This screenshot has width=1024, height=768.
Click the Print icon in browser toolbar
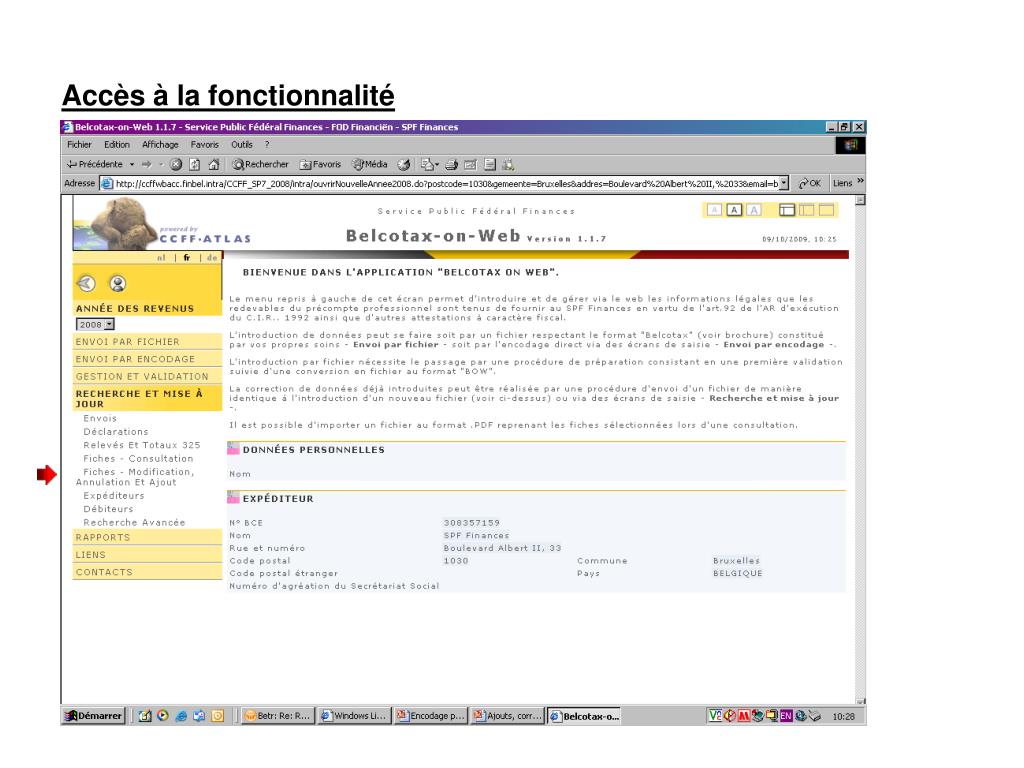(451, 165)
